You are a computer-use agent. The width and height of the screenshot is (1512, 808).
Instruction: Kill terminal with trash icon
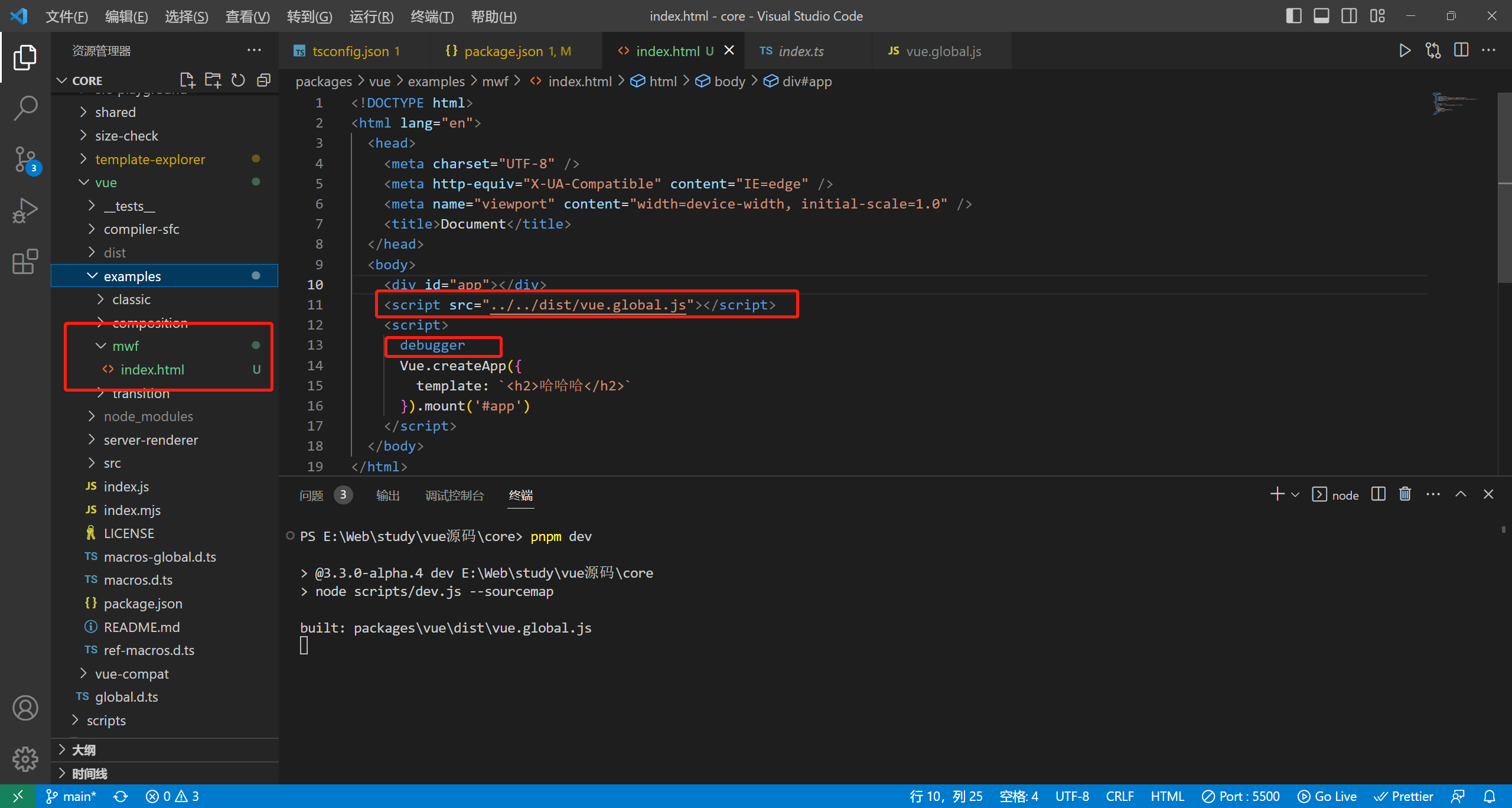1405,494
